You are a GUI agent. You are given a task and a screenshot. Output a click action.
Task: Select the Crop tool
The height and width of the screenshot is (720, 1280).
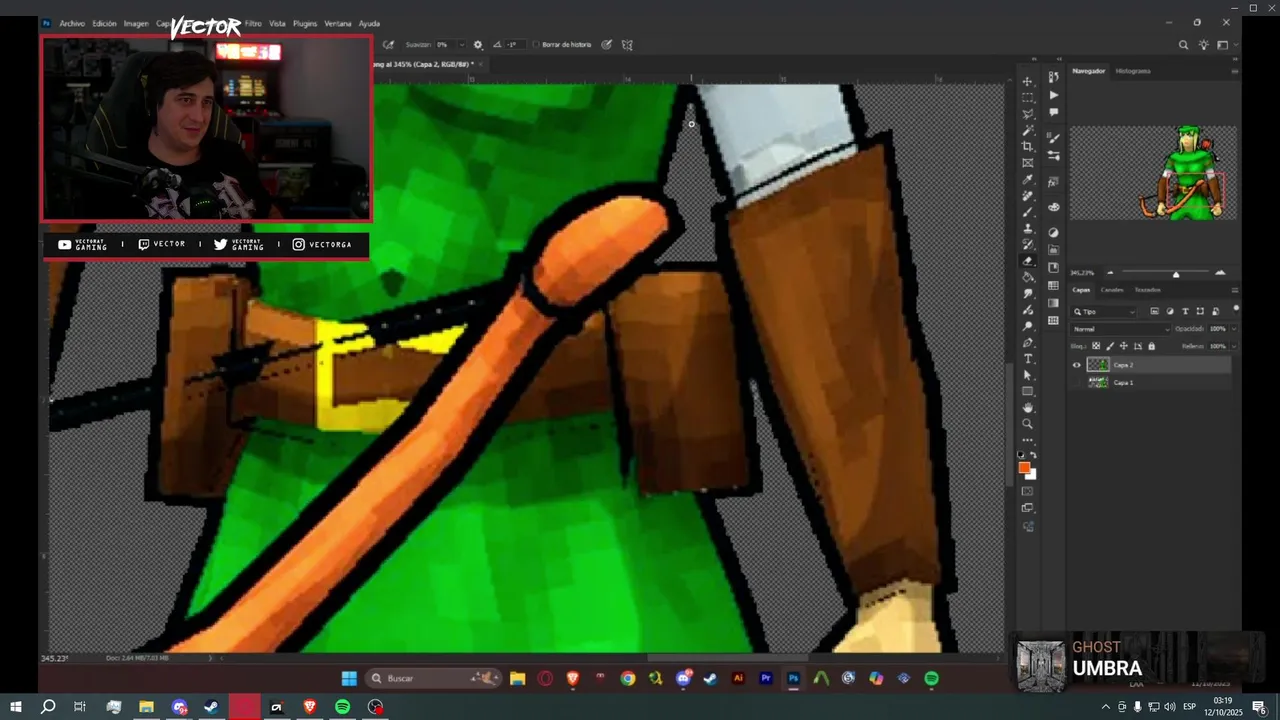tap(1027, 146)
